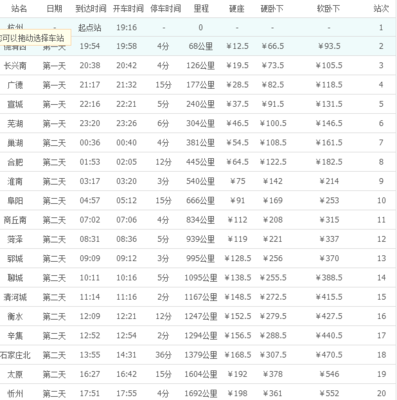The image size is (397, 400).
Task: Select hard seat price ¥12.5
Action: (x=237, y=46)
